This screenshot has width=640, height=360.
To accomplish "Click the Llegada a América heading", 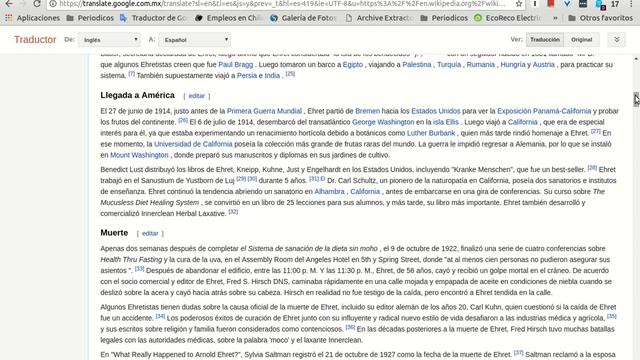I will (x=138, y=95).
